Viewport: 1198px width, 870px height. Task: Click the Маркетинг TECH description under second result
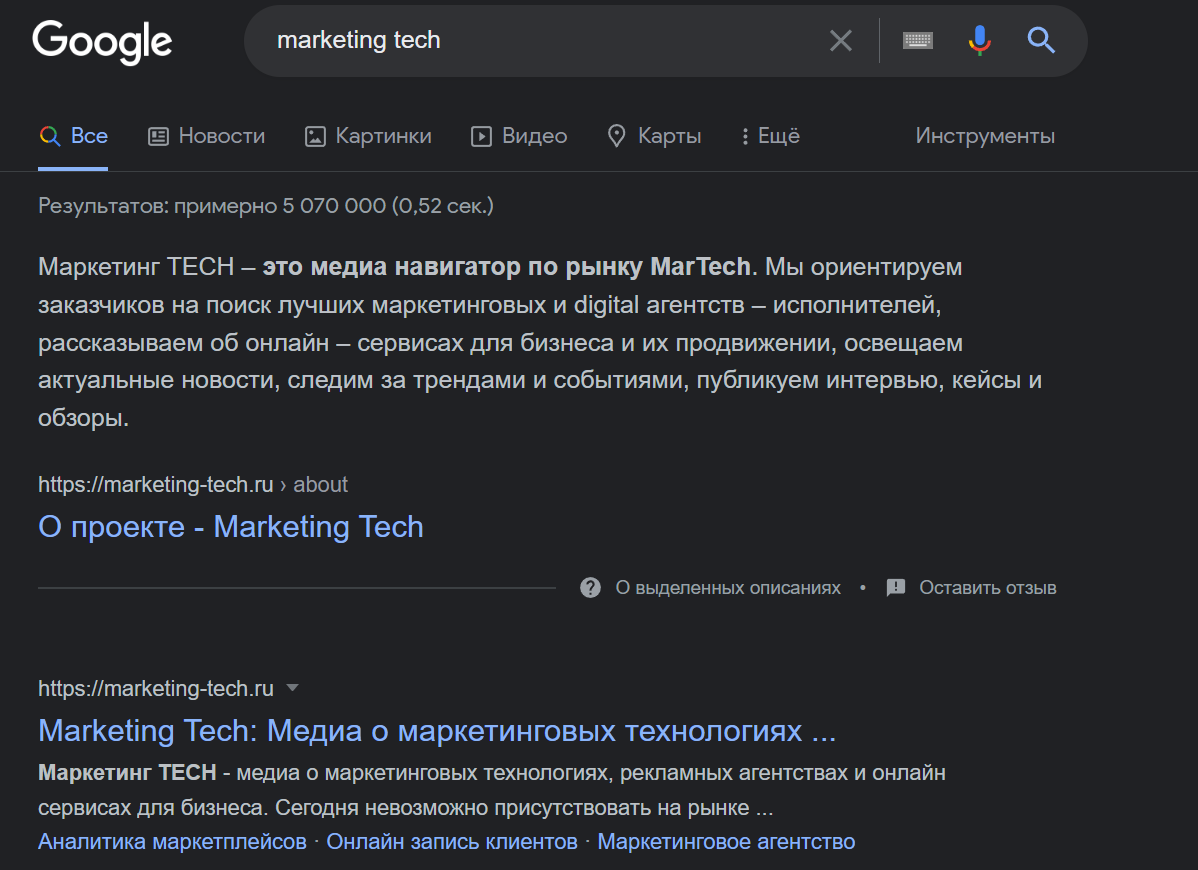tap(492, 790)
